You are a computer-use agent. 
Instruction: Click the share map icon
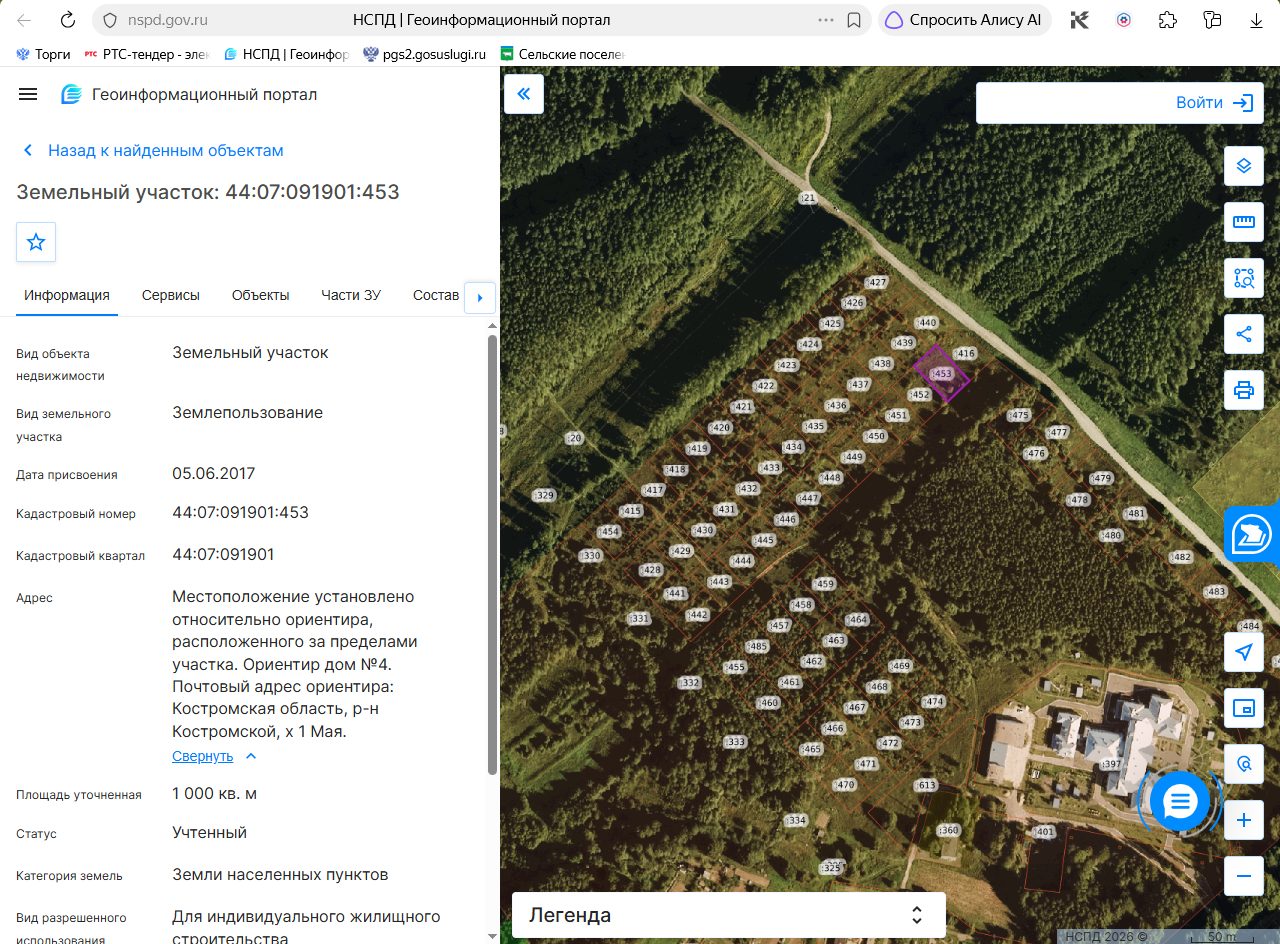[x=1244, y=334]
